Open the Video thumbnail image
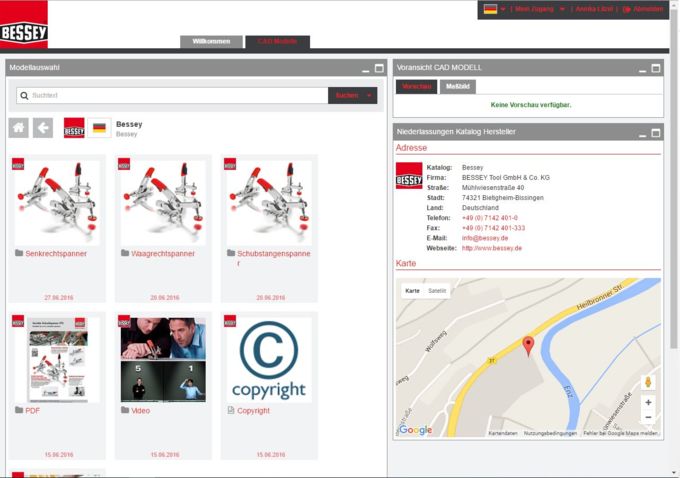 pyautogui.click(x=163, y=360)
